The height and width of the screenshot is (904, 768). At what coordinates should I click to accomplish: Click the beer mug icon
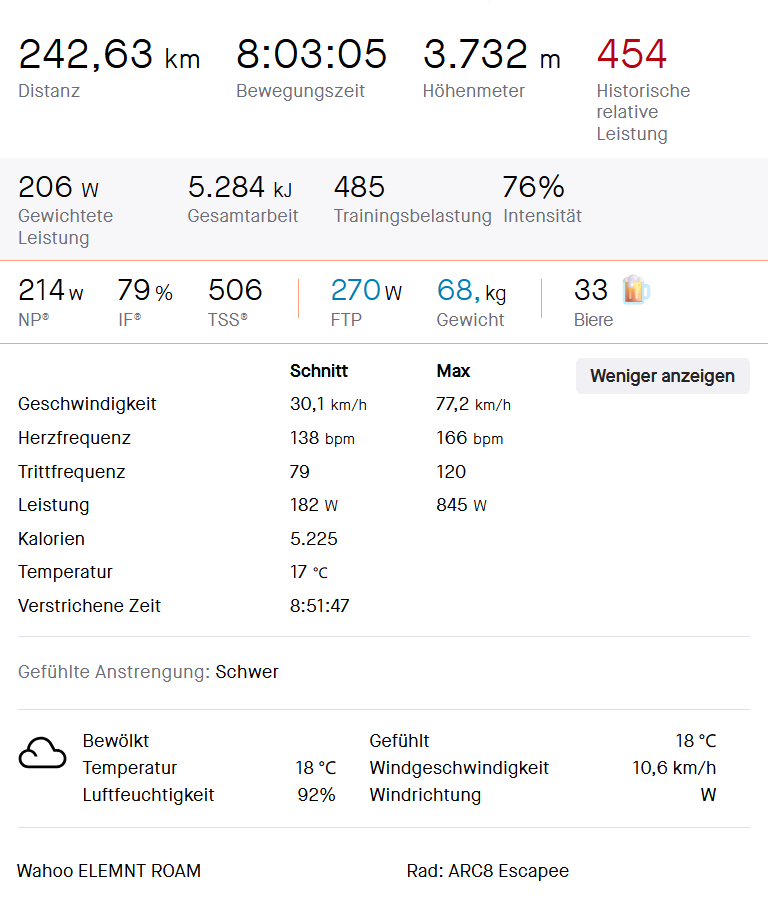636,289
